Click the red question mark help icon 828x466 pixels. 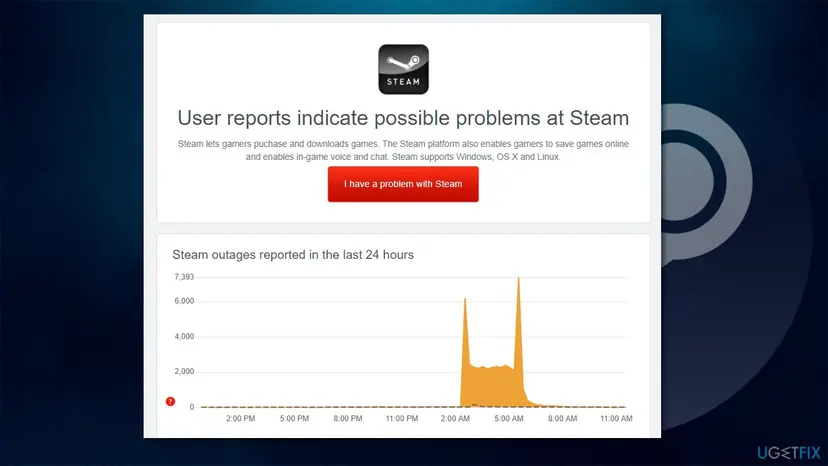(170, 402)
